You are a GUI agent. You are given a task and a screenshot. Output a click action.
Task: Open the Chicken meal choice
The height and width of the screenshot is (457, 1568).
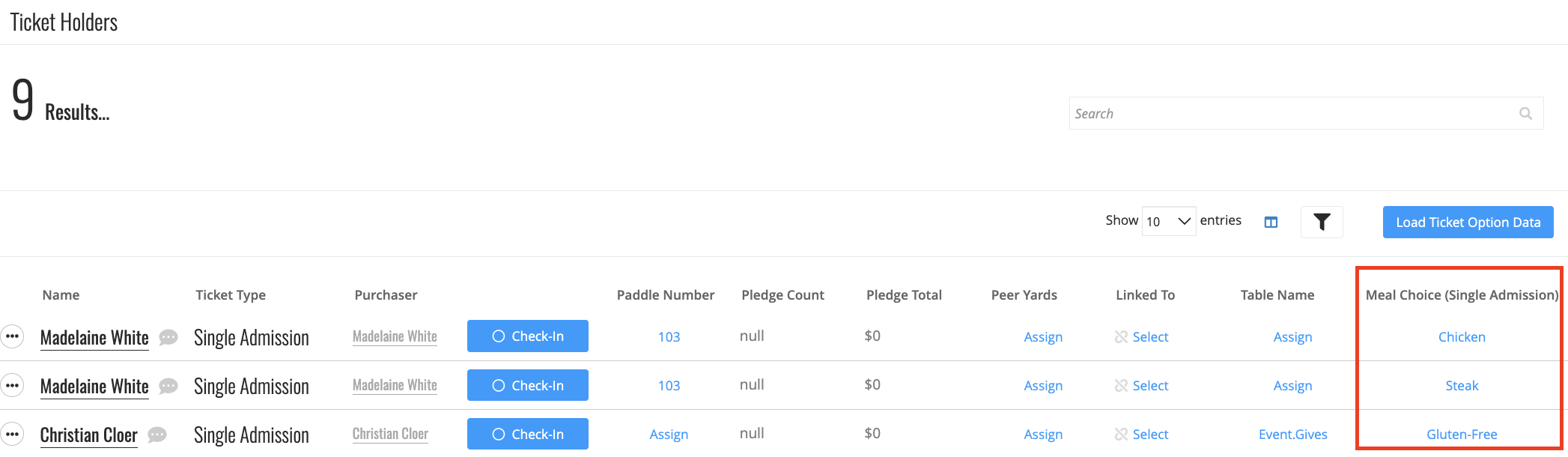click(x=1462, y=337)
